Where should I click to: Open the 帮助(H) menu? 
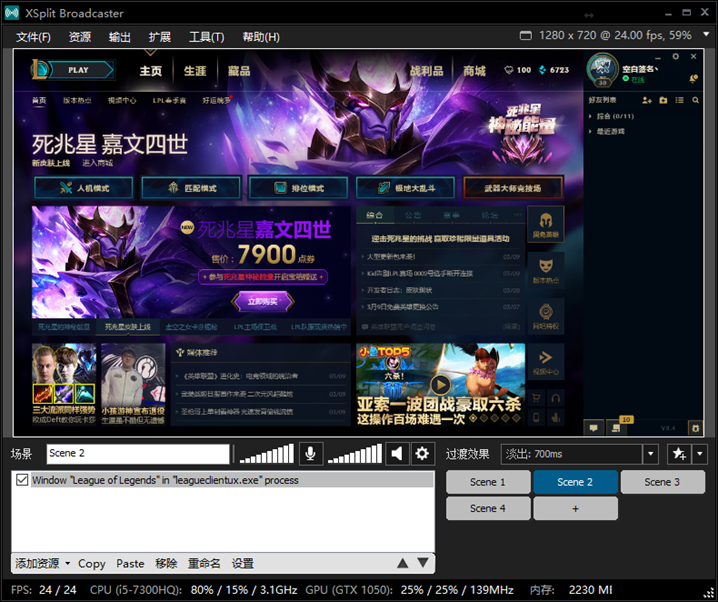[x=261, y=37]
